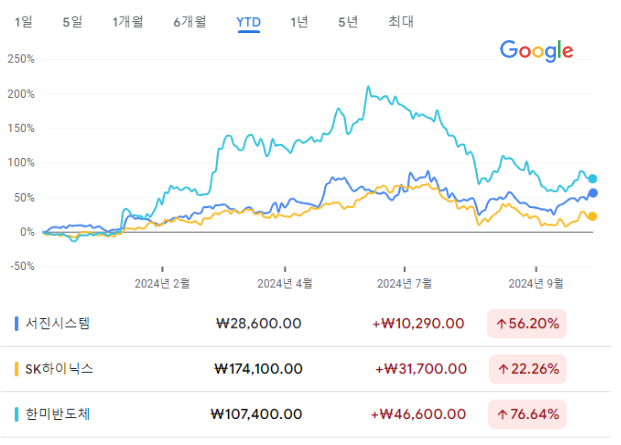The image size is (621, 445).
Task: Click the 150% y-axis label
Action: pos(21,128)
